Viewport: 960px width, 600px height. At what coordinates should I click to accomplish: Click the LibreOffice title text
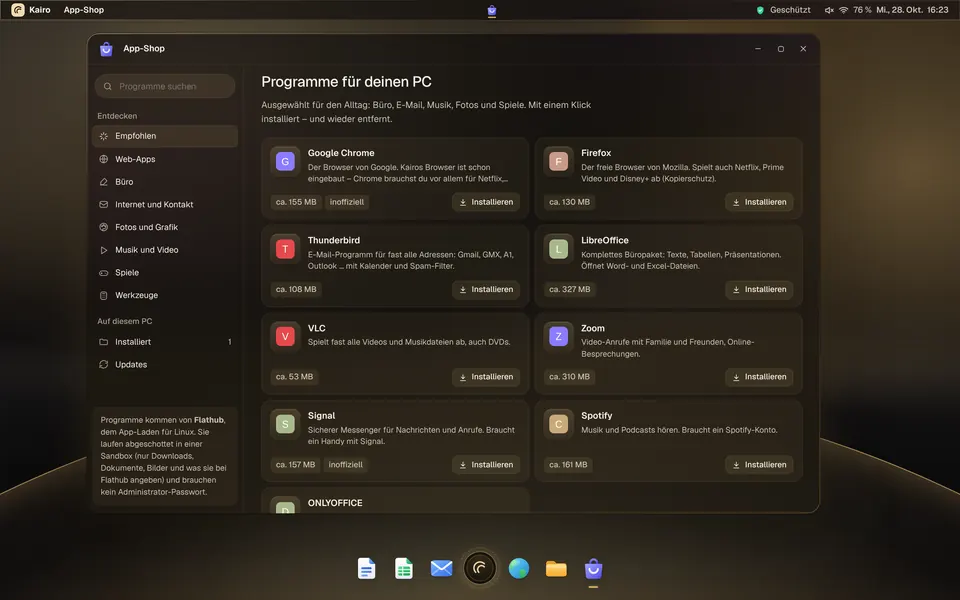(x=605, y=241)
